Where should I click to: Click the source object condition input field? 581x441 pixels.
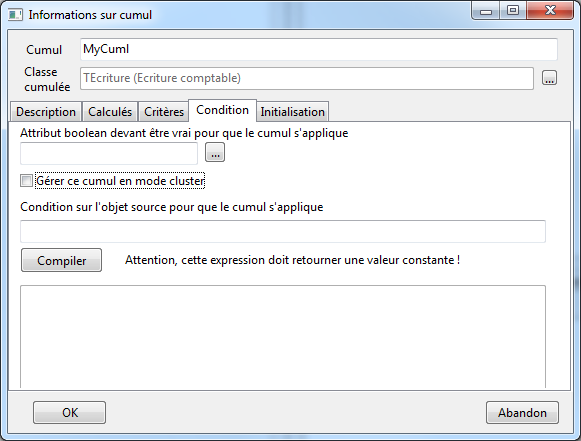pos(283,231)
